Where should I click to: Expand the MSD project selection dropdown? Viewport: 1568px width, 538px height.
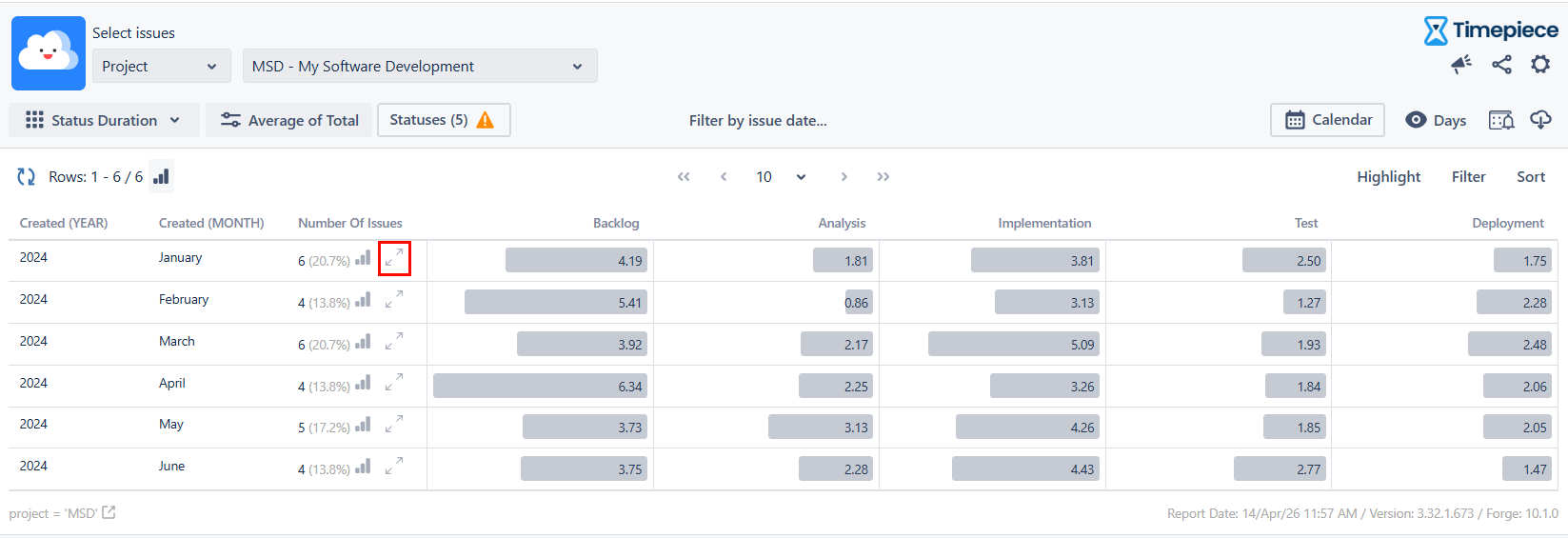tap(419, 66)
